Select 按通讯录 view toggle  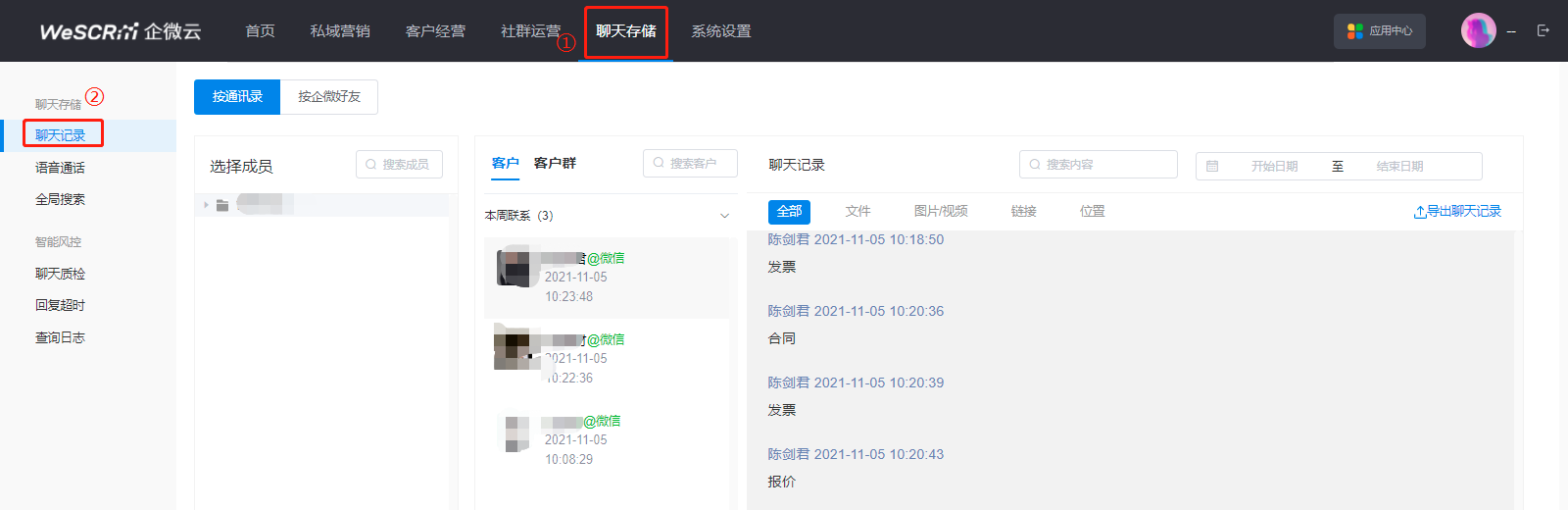click(237, 97)
